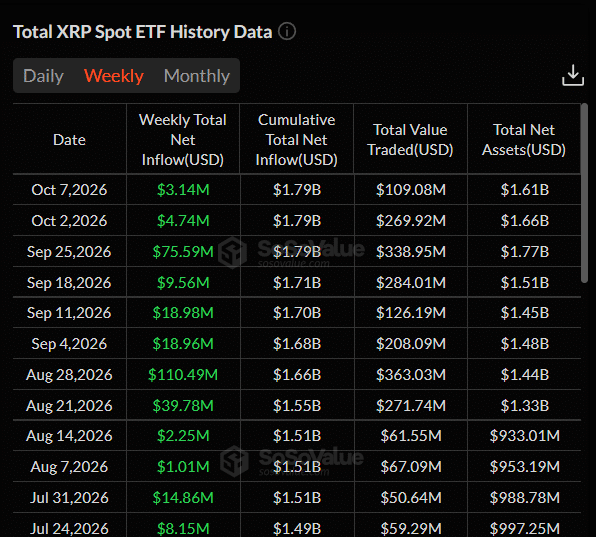The image size is (596, 537).
Task: Download the history data via the download icon
Action: click(x=573, y=75)
